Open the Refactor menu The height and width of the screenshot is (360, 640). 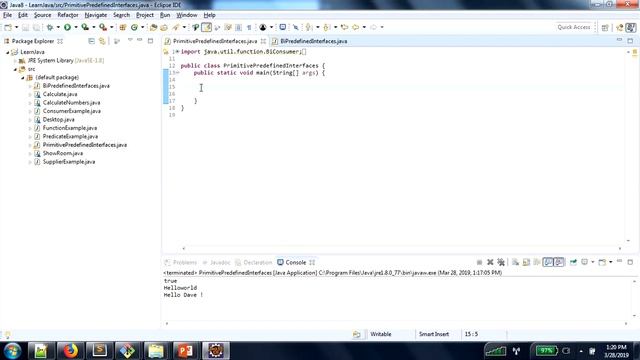pos(68,15)
